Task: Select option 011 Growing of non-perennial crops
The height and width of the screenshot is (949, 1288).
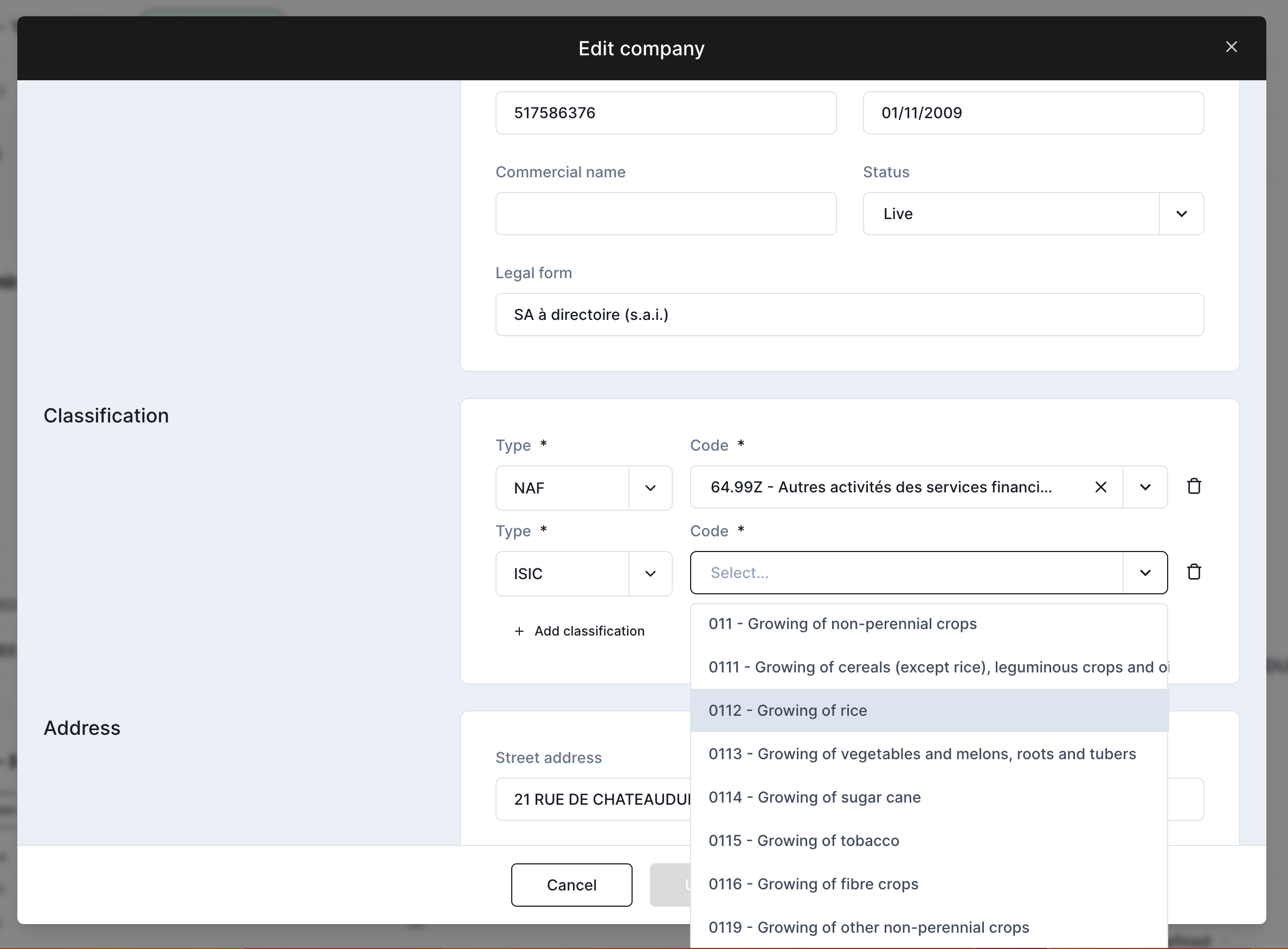Action: pyautogui.click(x=842, y=624)
